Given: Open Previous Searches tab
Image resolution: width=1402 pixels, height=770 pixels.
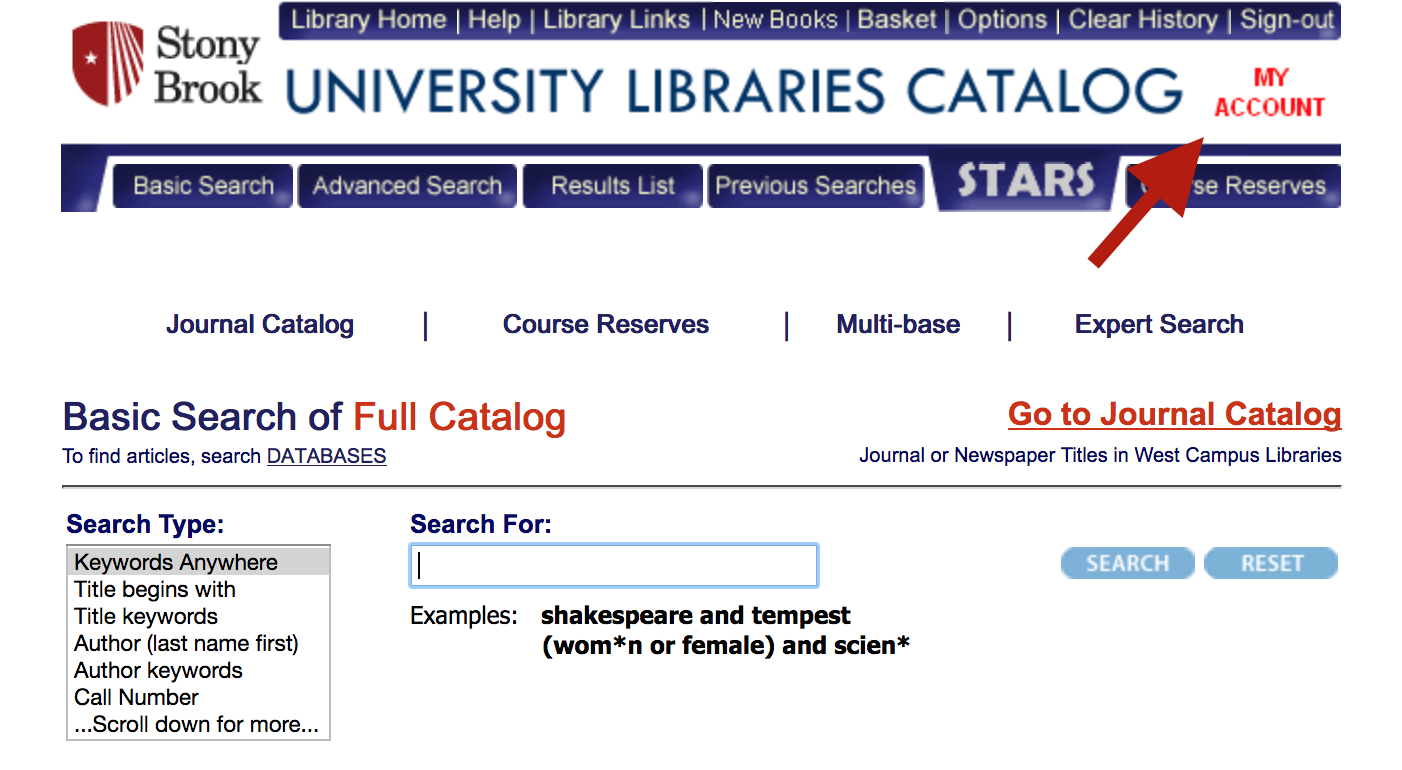Looking at the screenshot, I should pos(815,186).
